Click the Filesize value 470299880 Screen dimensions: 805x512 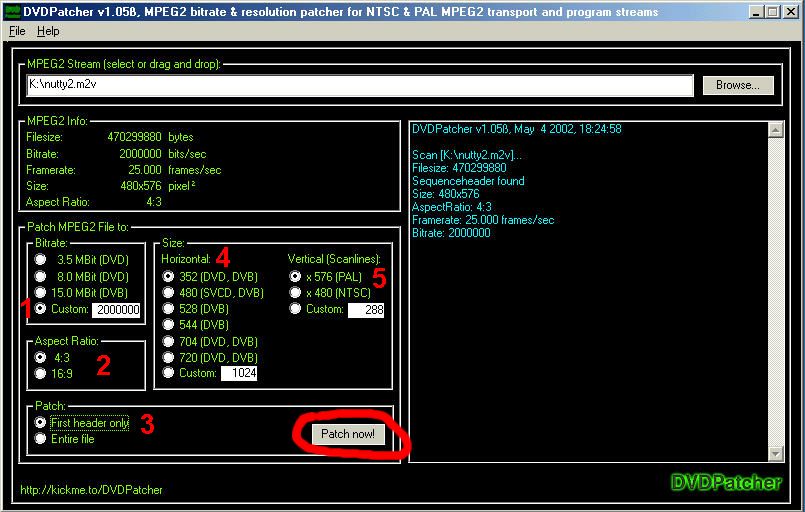tap(135, 137)
